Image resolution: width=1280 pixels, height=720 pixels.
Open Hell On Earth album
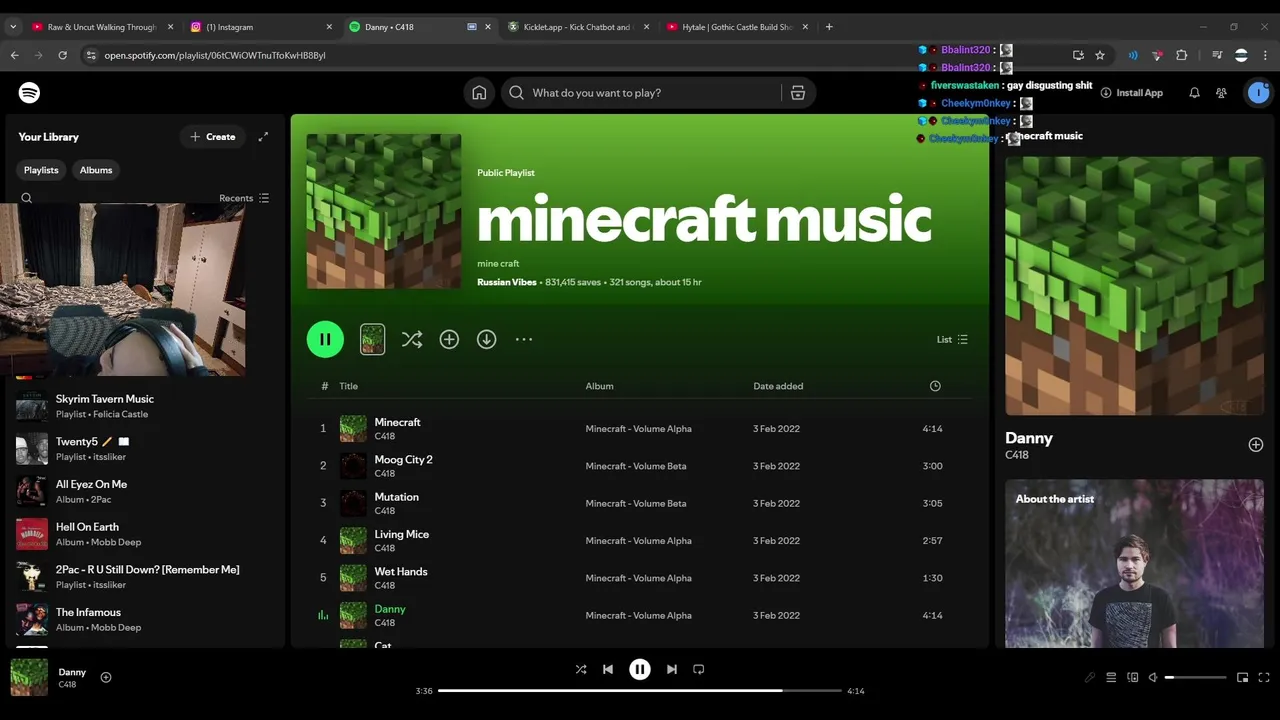[143, 534]
